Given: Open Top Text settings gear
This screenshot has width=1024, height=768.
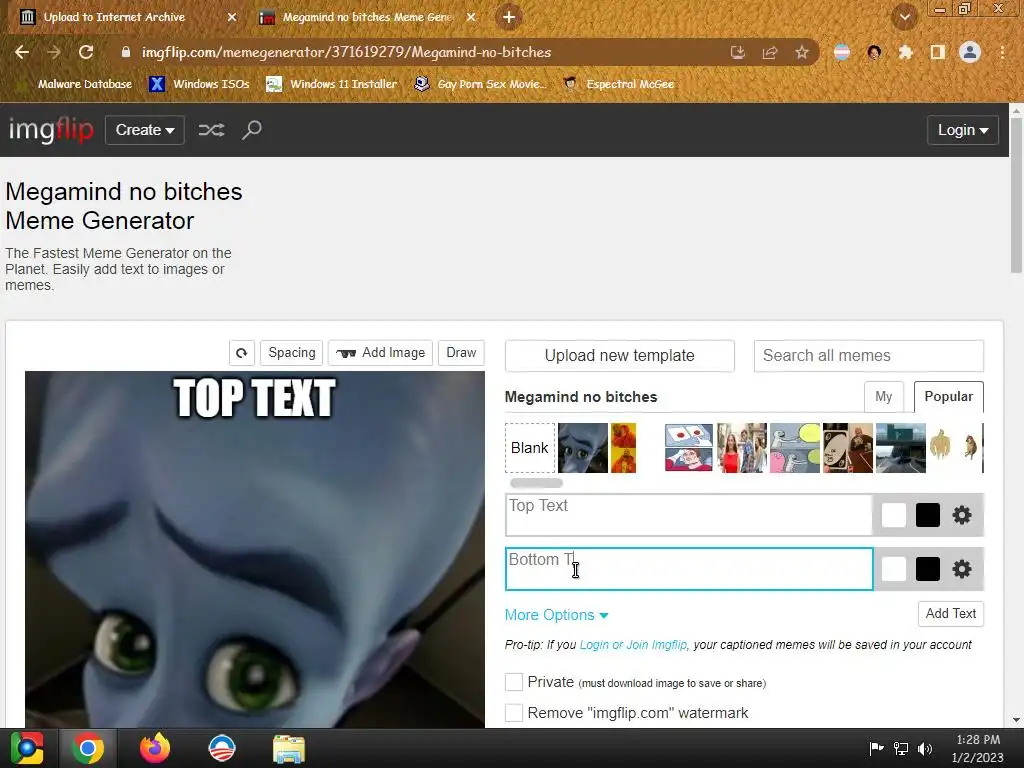Looking at the screenshot, I should (x=961, y=515).
